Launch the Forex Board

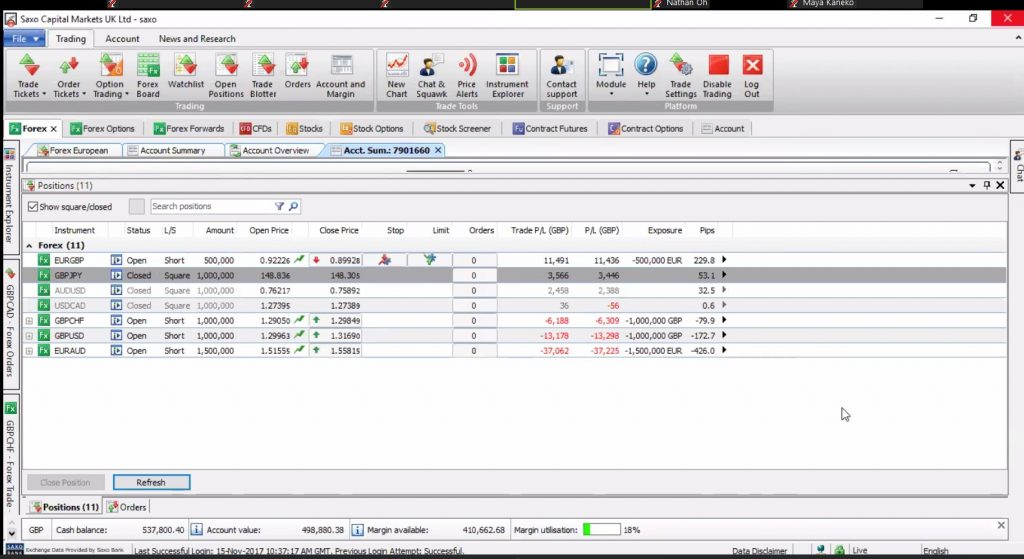click(x=148, y=76)
